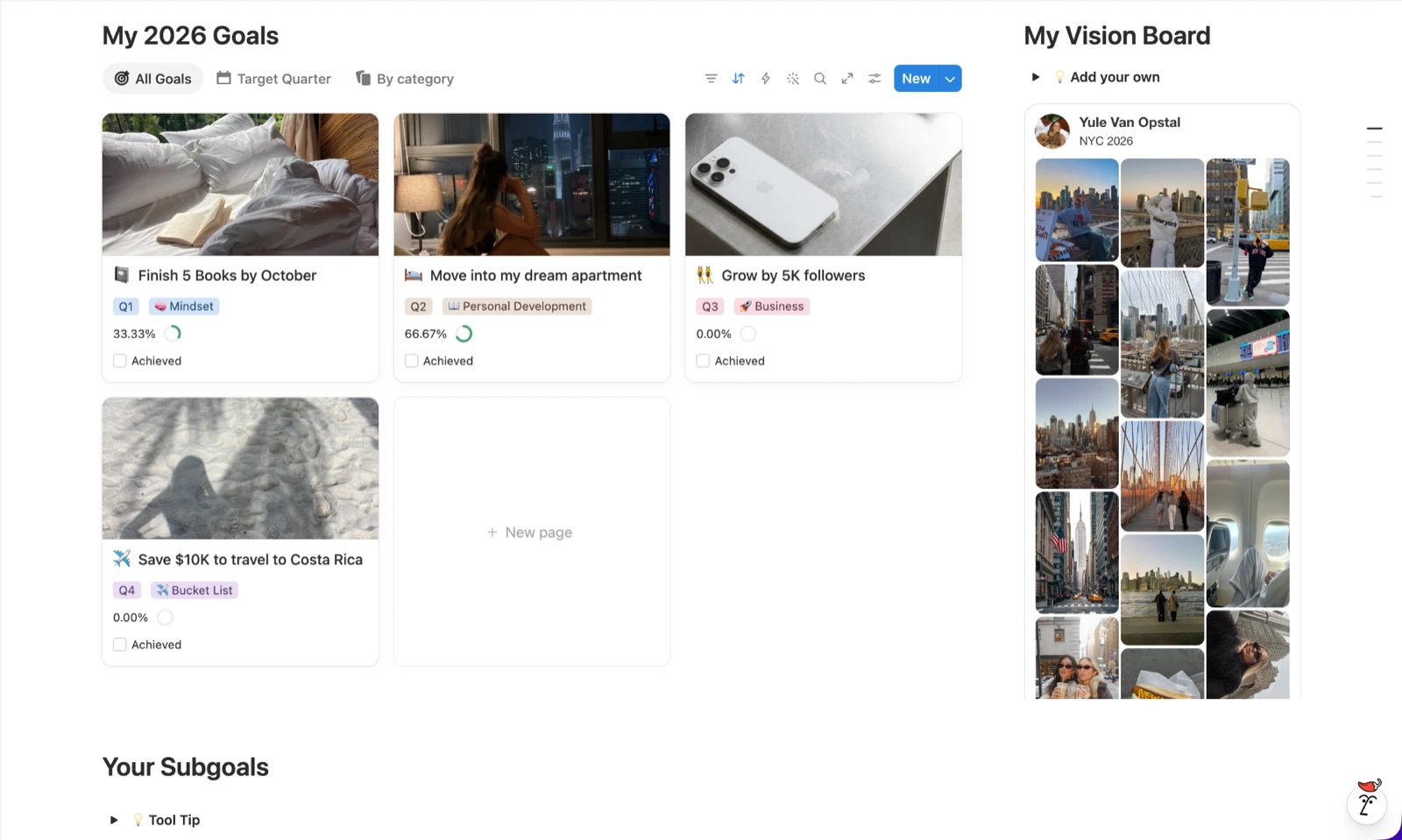
Task: Switch to Target Quarter view tab
Action: 273,79
